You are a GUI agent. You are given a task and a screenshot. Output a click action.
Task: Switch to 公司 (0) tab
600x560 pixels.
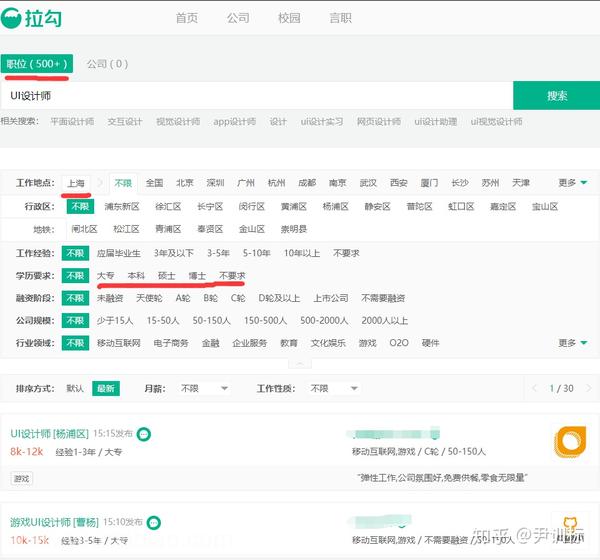point(107,64)
